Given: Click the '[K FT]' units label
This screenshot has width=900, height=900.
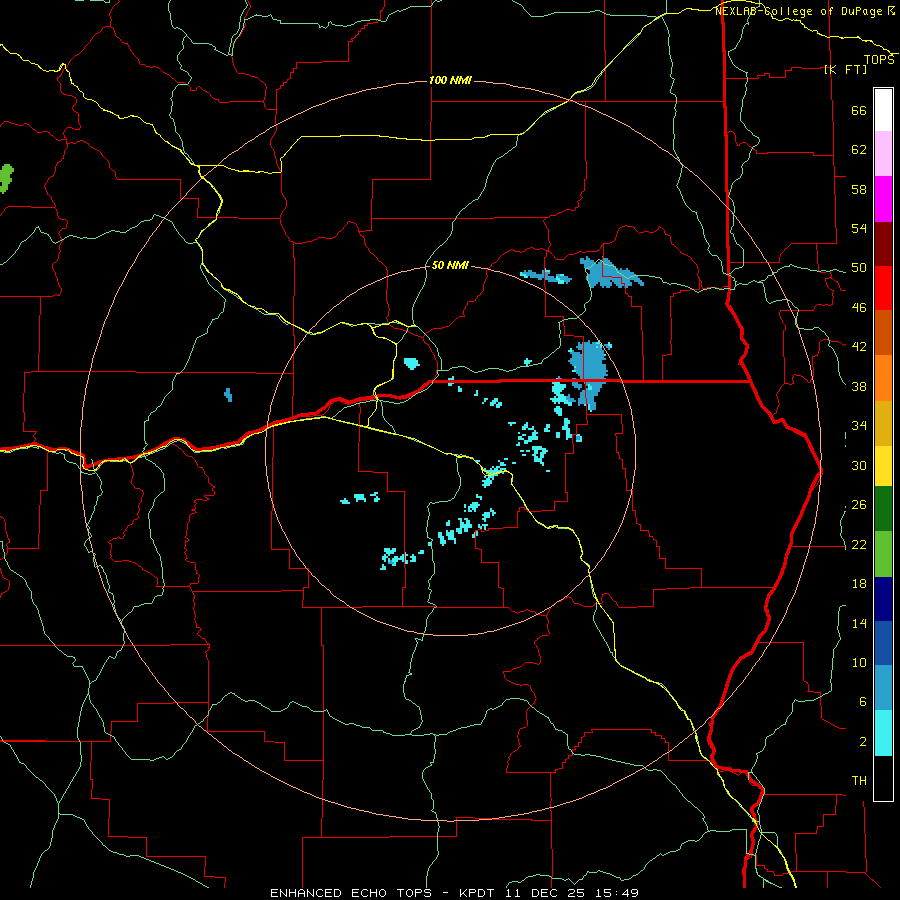Looking at the screenshot, I should point(845,69).
